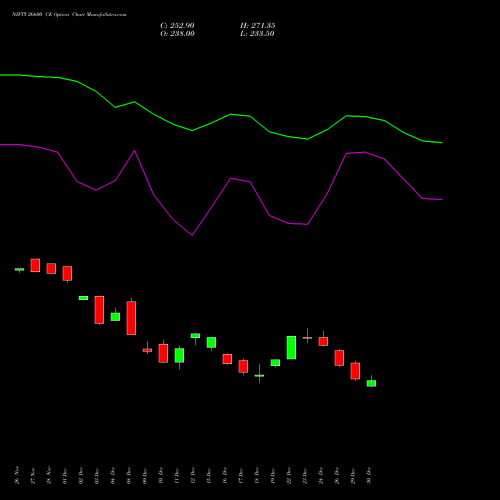This screenshot has width=500, height=500.
Task: Click the 26 Nov date axis label
Action: coord(17,475)
